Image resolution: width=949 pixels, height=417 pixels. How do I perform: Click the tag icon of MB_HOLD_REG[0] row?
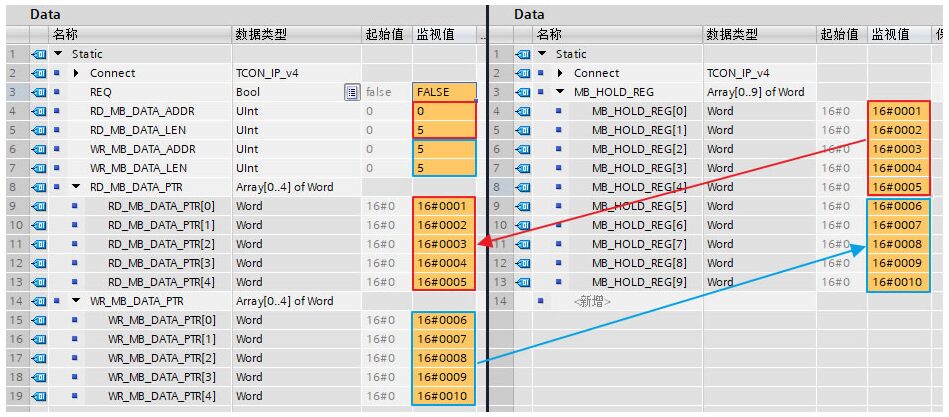(x=522, y=111)
